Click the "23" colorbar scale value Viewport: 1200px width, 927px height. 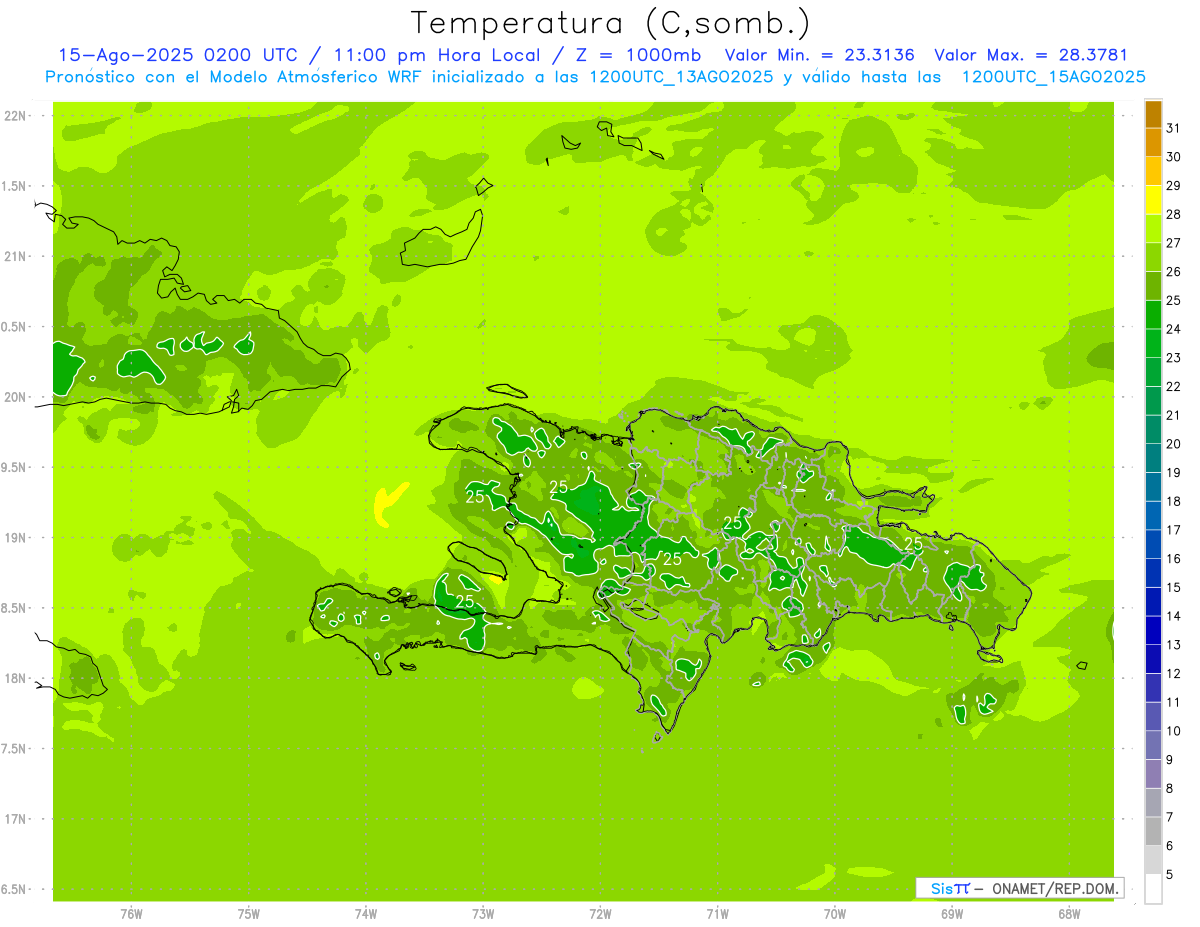pos(1174,358)
